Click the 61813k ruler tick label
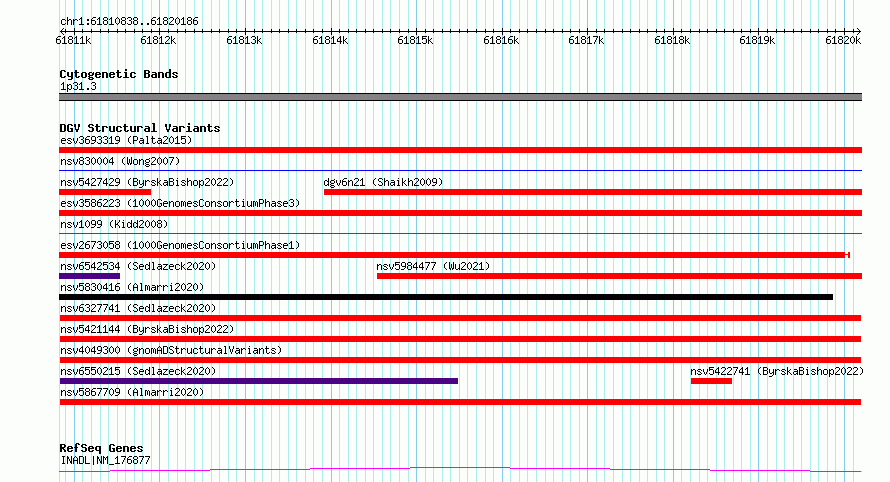The width and height of the screenshot is (890, 482). pyautogui.click(x=244, y=40)
